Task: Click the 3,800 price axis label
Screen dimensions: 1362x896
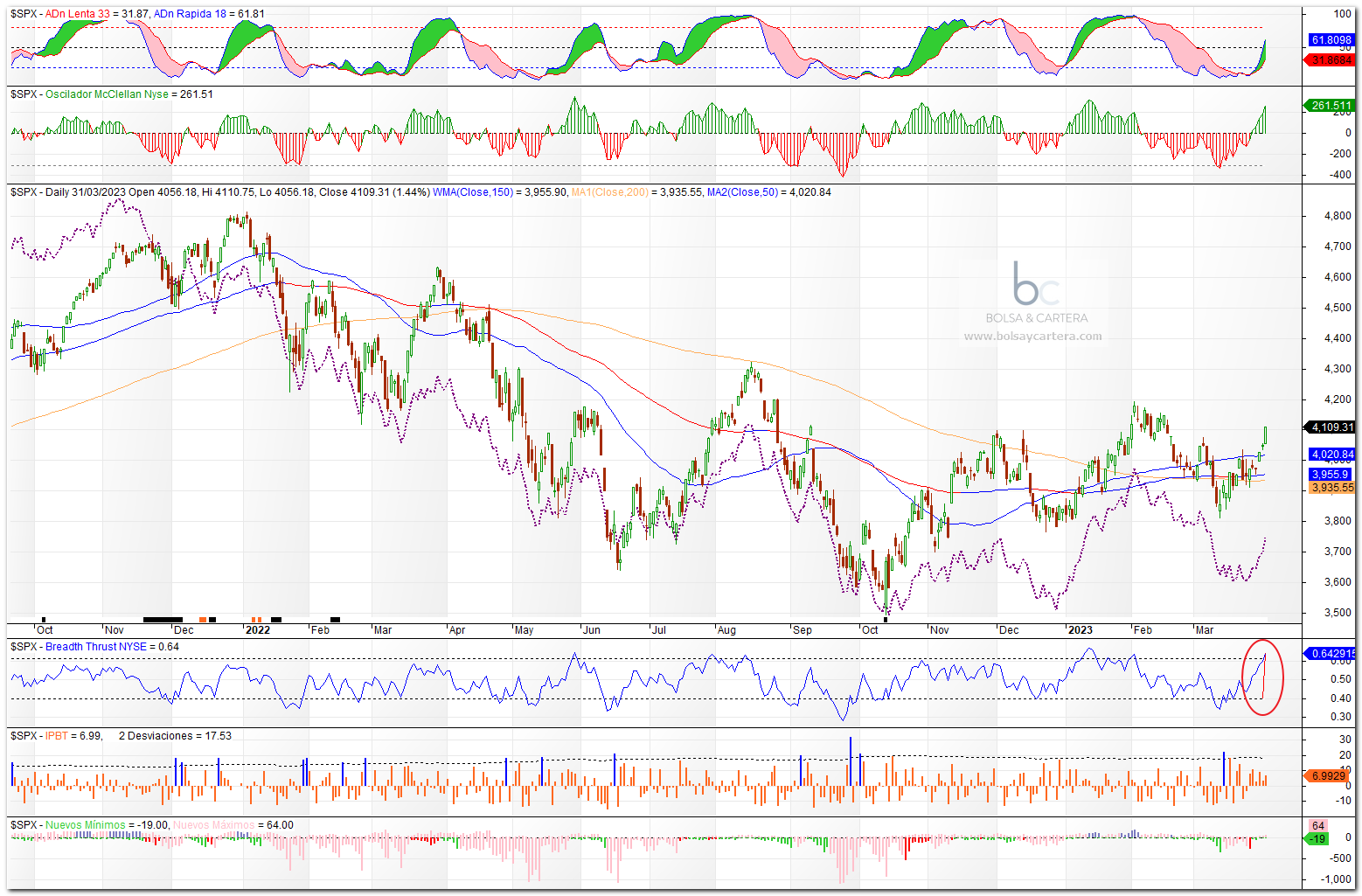Action: pyautogui.click(x=1338, y=521)
